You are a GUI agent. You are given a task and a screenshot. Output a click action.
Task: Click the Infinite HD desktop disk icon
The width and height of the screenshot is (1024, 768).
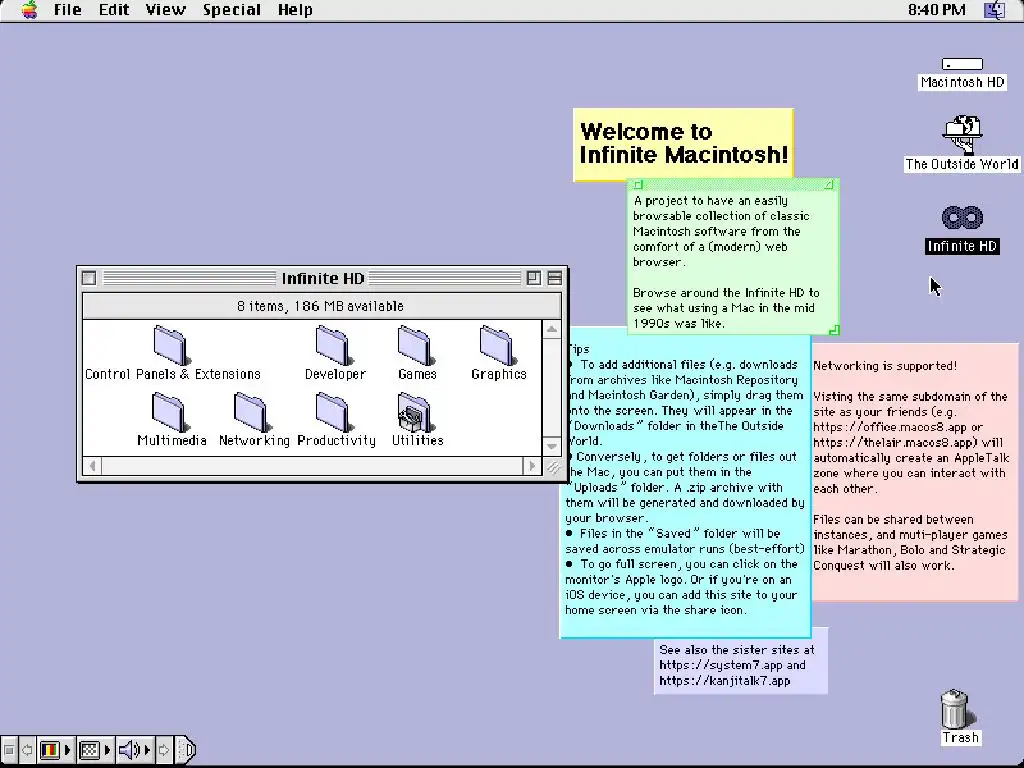coord(962,217)
